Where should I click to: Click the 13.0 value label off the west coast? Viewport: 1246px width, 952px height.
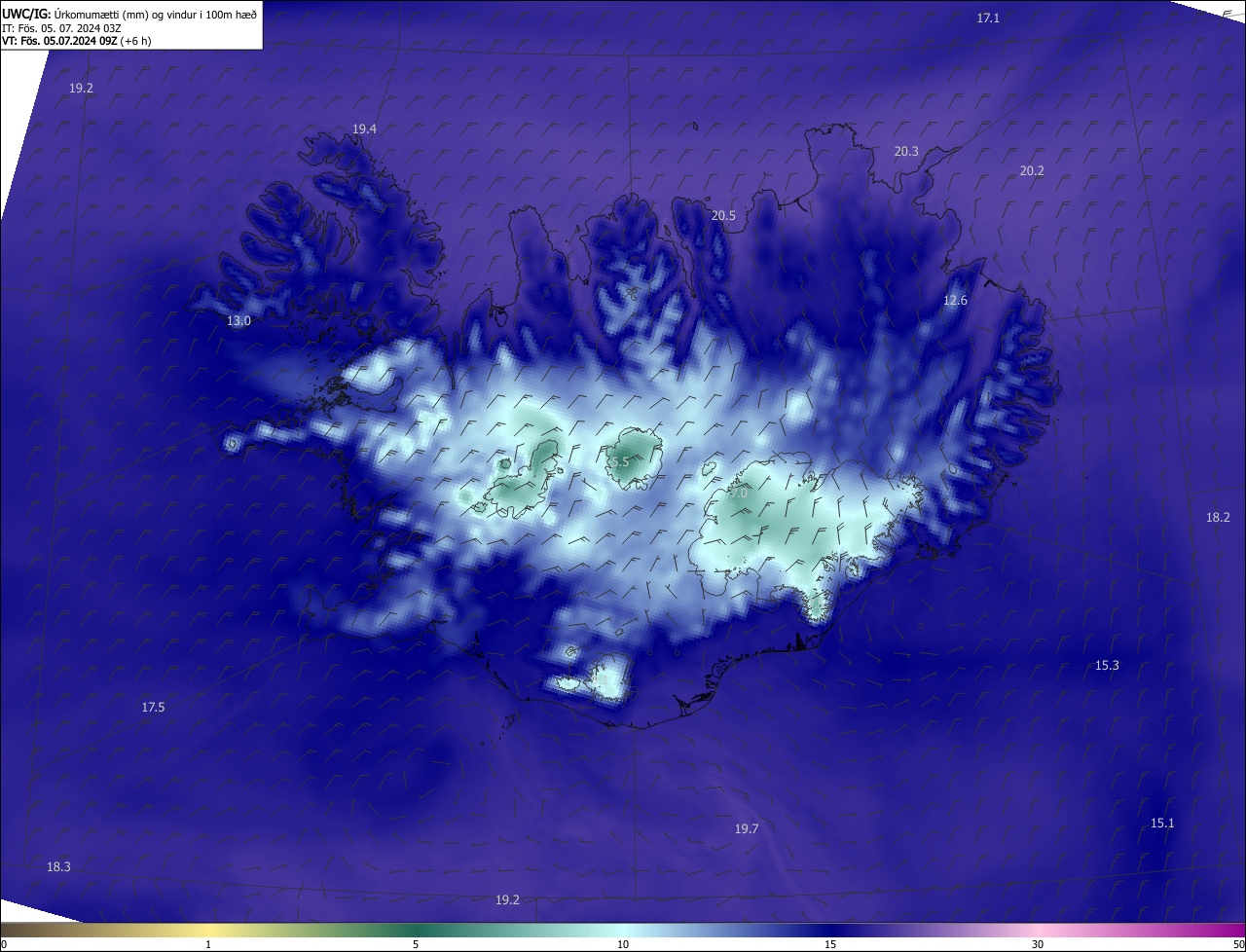coord(238,320)
